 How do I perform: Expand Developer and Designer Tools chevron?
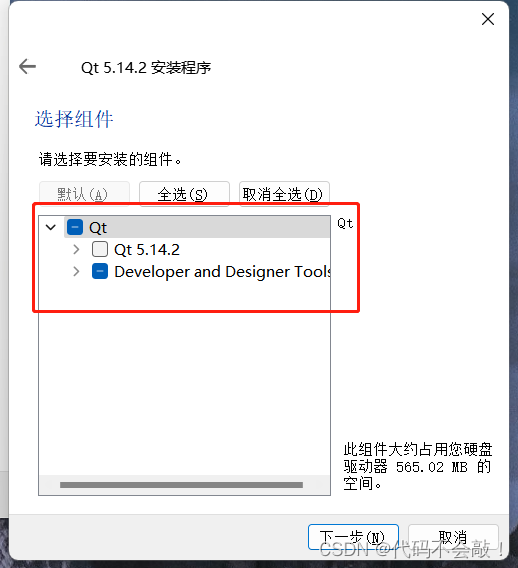pyautogui.click(x=76, y=271)
